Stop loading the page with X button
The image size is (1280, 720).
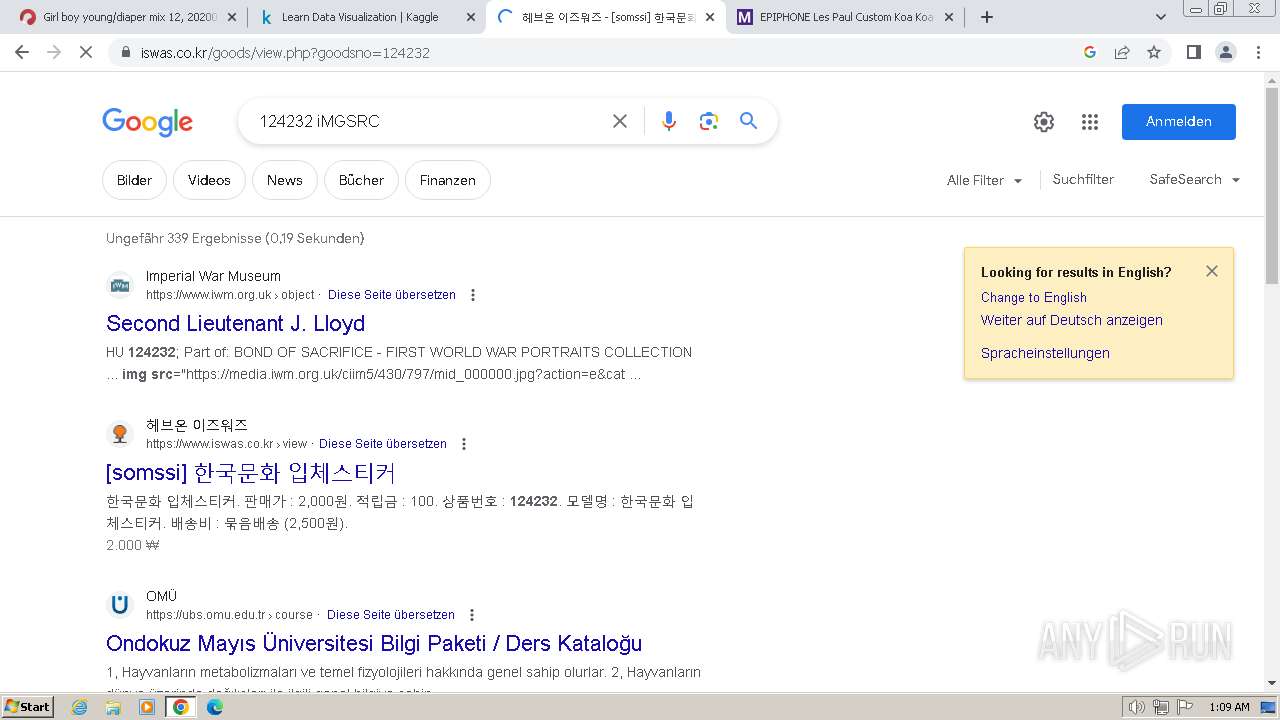pos(86,52)
